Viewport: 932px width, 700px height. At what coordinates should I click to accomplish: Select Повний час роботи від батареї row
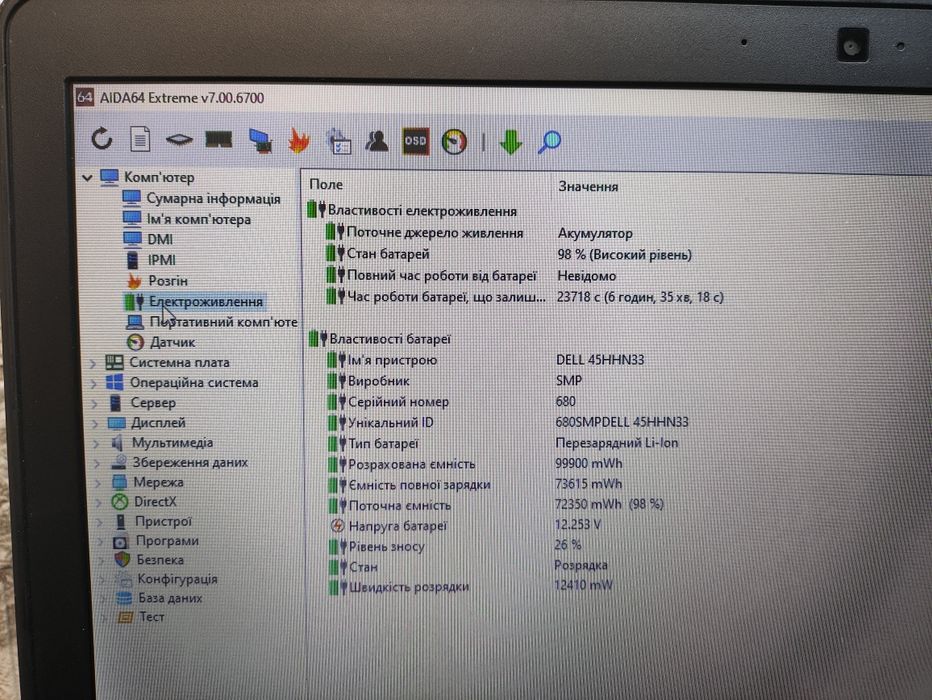click(x=471, y=276)
